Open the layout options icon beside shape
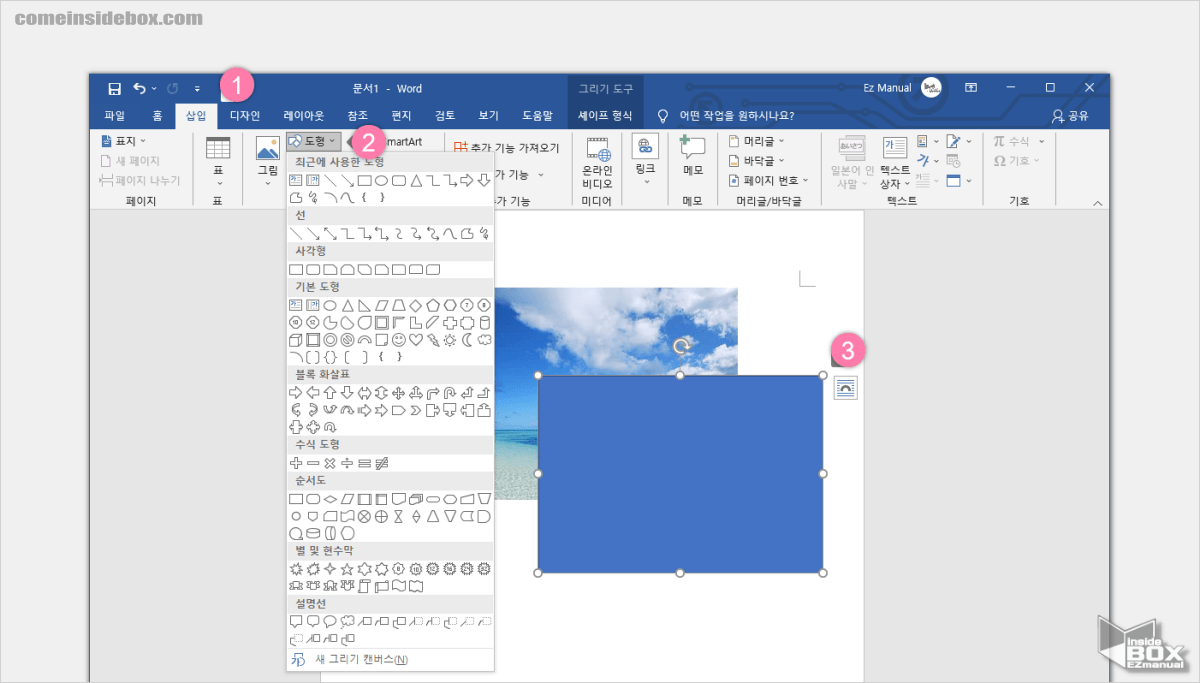Image resolution: width=1200 pixels, height=683 pixels. pyautogui.click(x=846, y=389)
